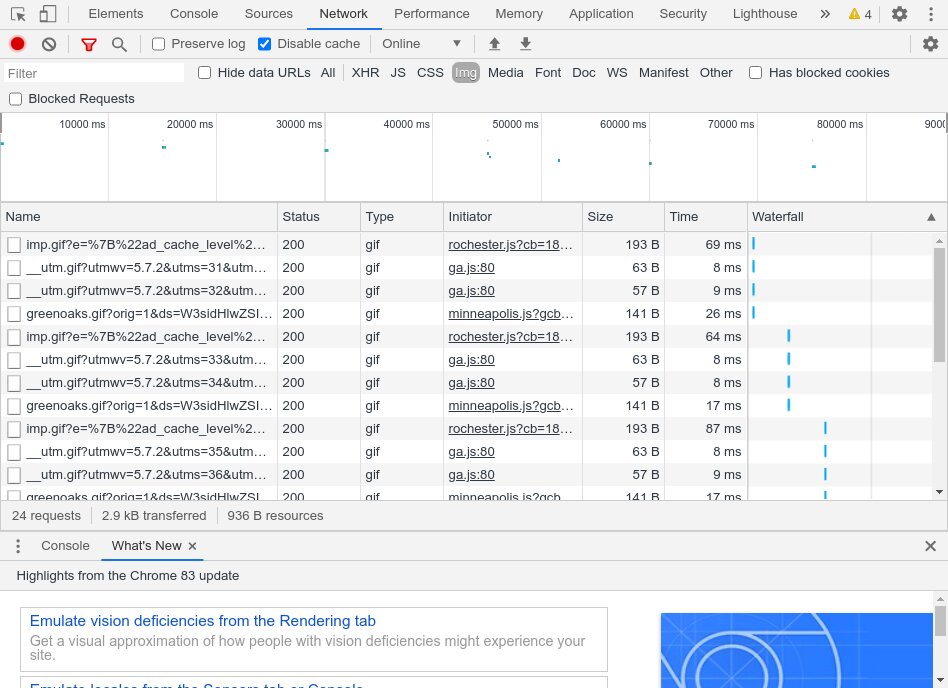
Task: Filter requests by JS type
Action: coord(398,73)
